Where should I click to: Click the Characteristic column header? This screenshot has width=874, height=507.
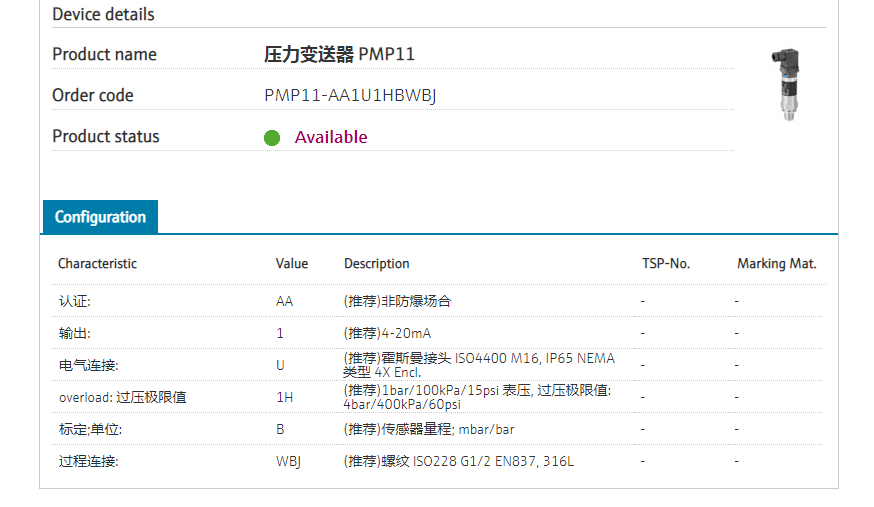tap(97, 264)
